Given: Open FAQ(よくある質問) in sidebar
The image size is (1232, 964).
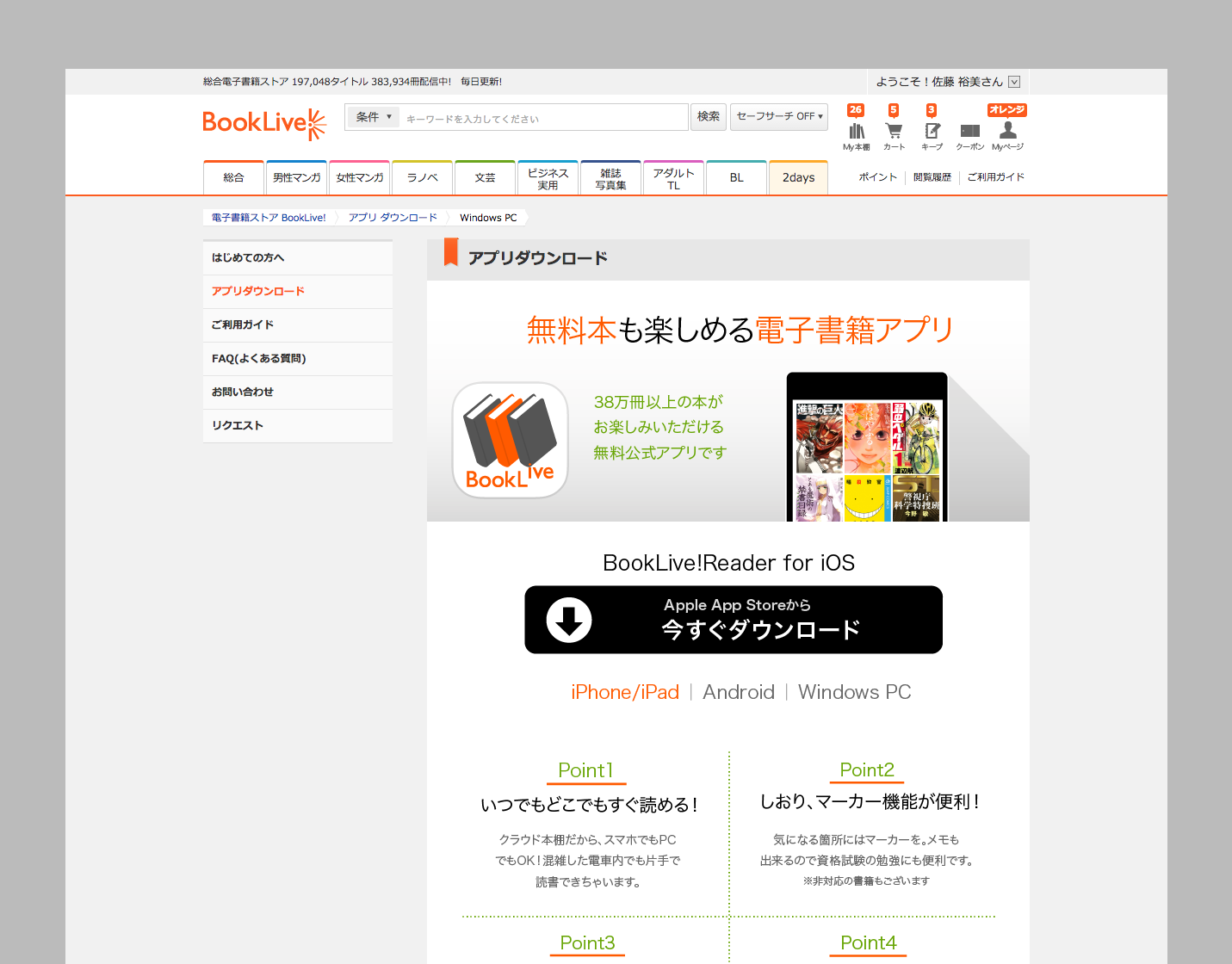Looking at the screenshot, I should [298, 359].
